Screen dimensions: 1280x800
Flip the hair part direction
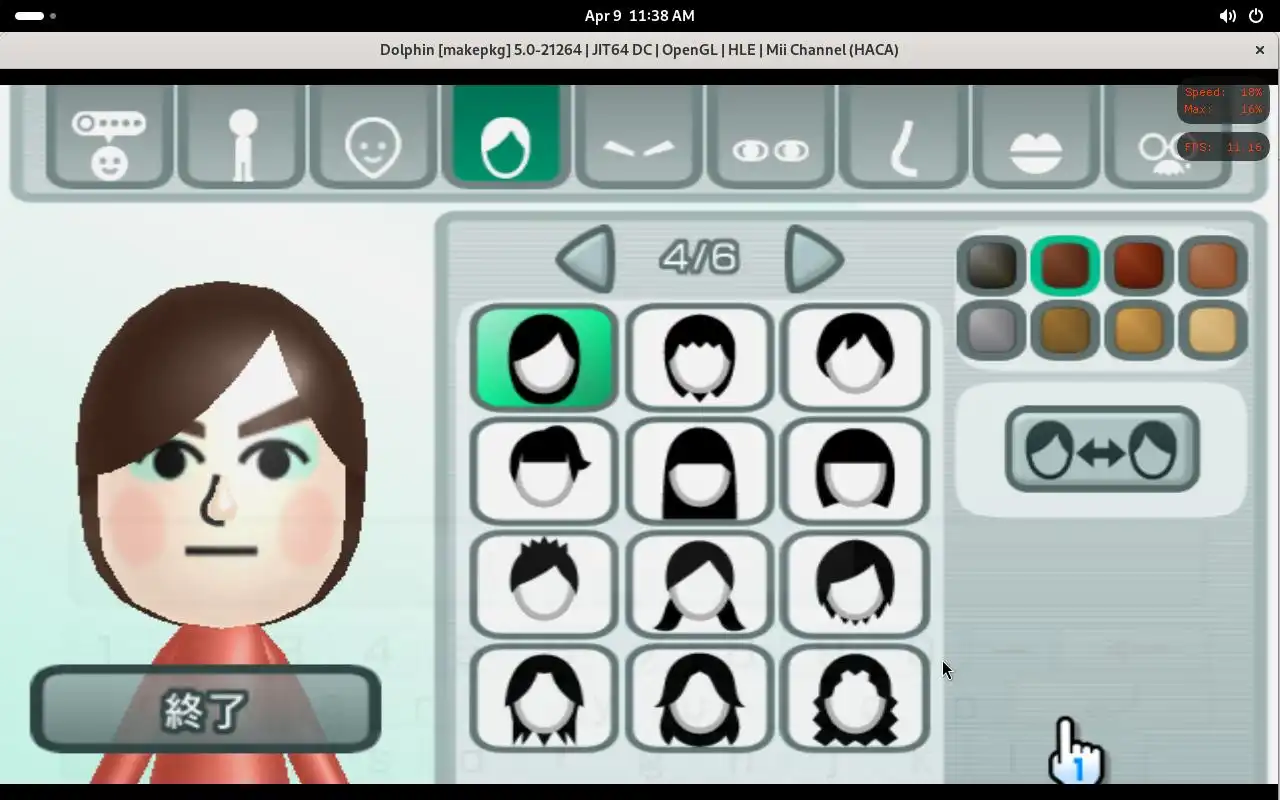click(x=1102, y=449)
